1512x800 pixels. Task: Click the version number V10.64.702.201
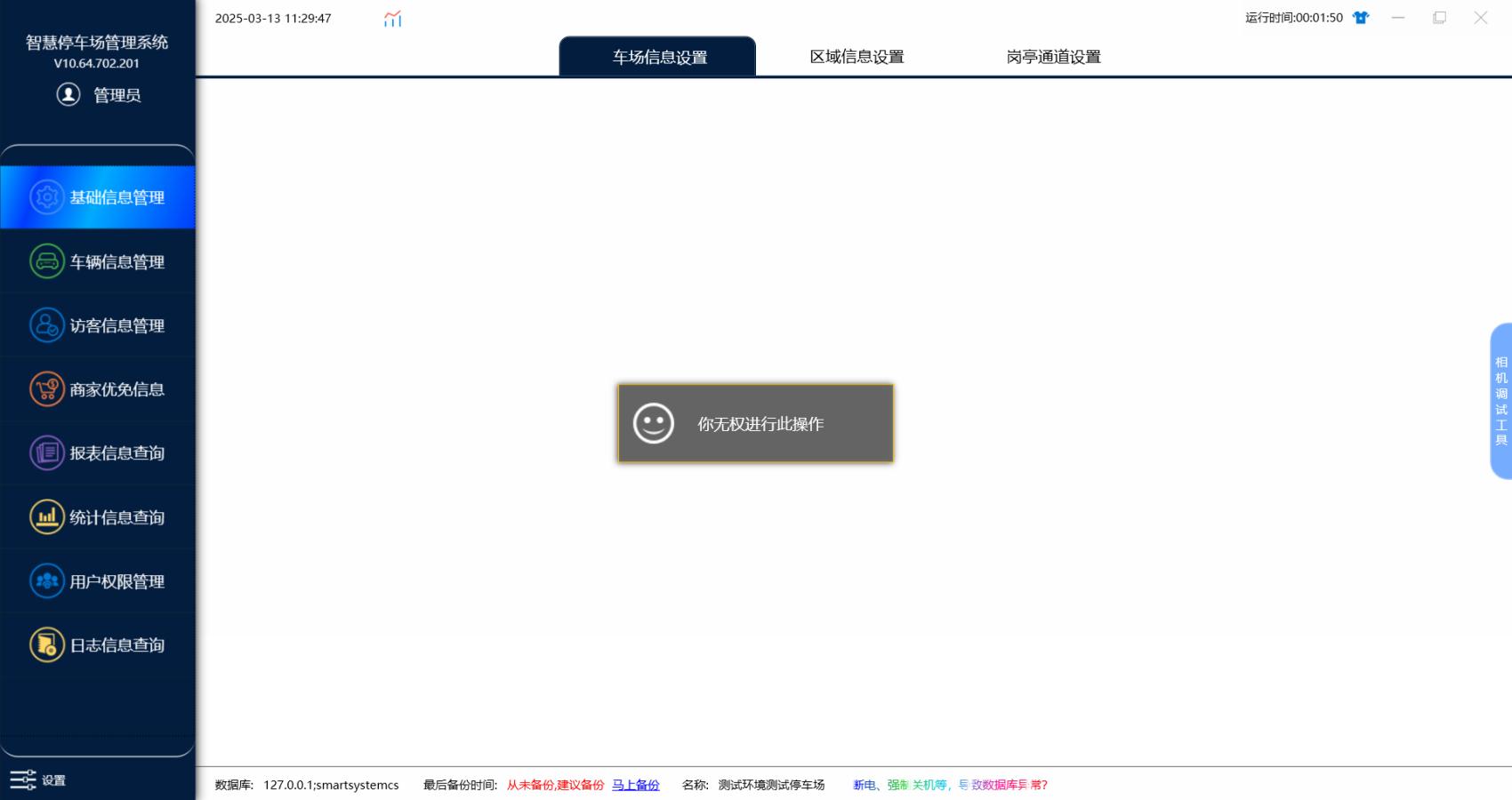tap(97, 63)
